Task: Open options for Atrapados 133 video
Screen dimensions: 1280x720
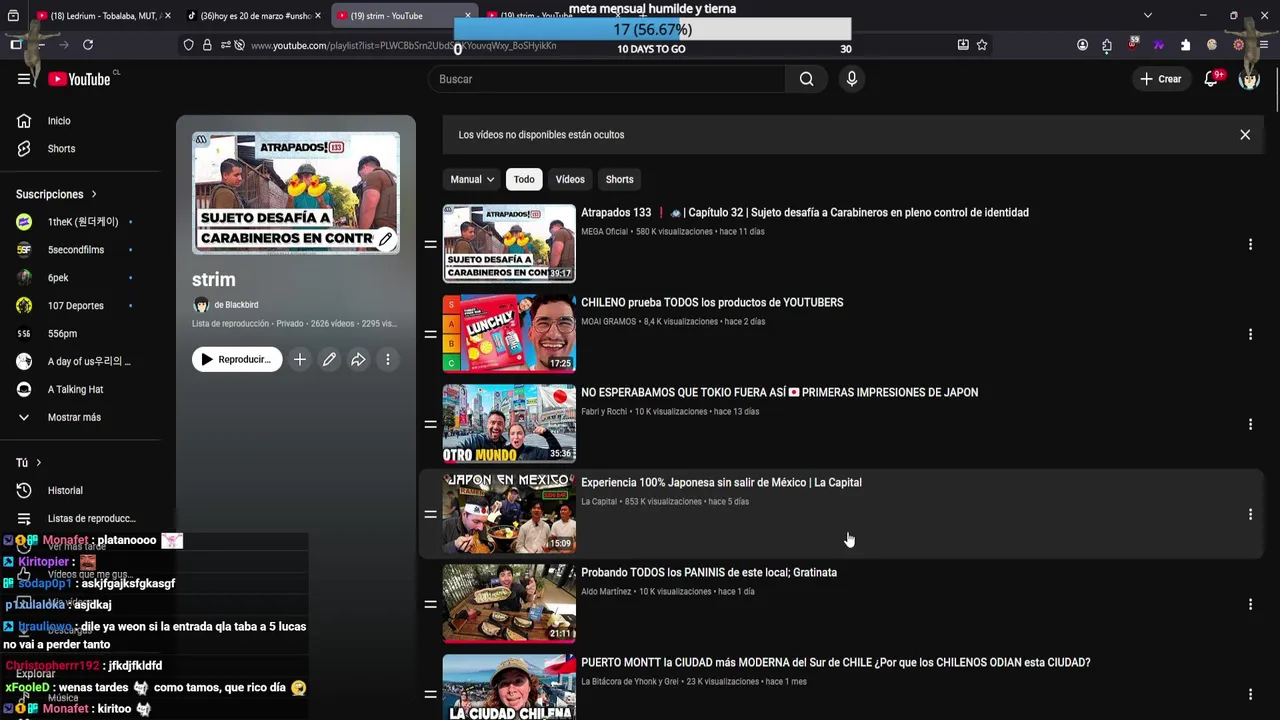Action: click(x=1250, y=244)
